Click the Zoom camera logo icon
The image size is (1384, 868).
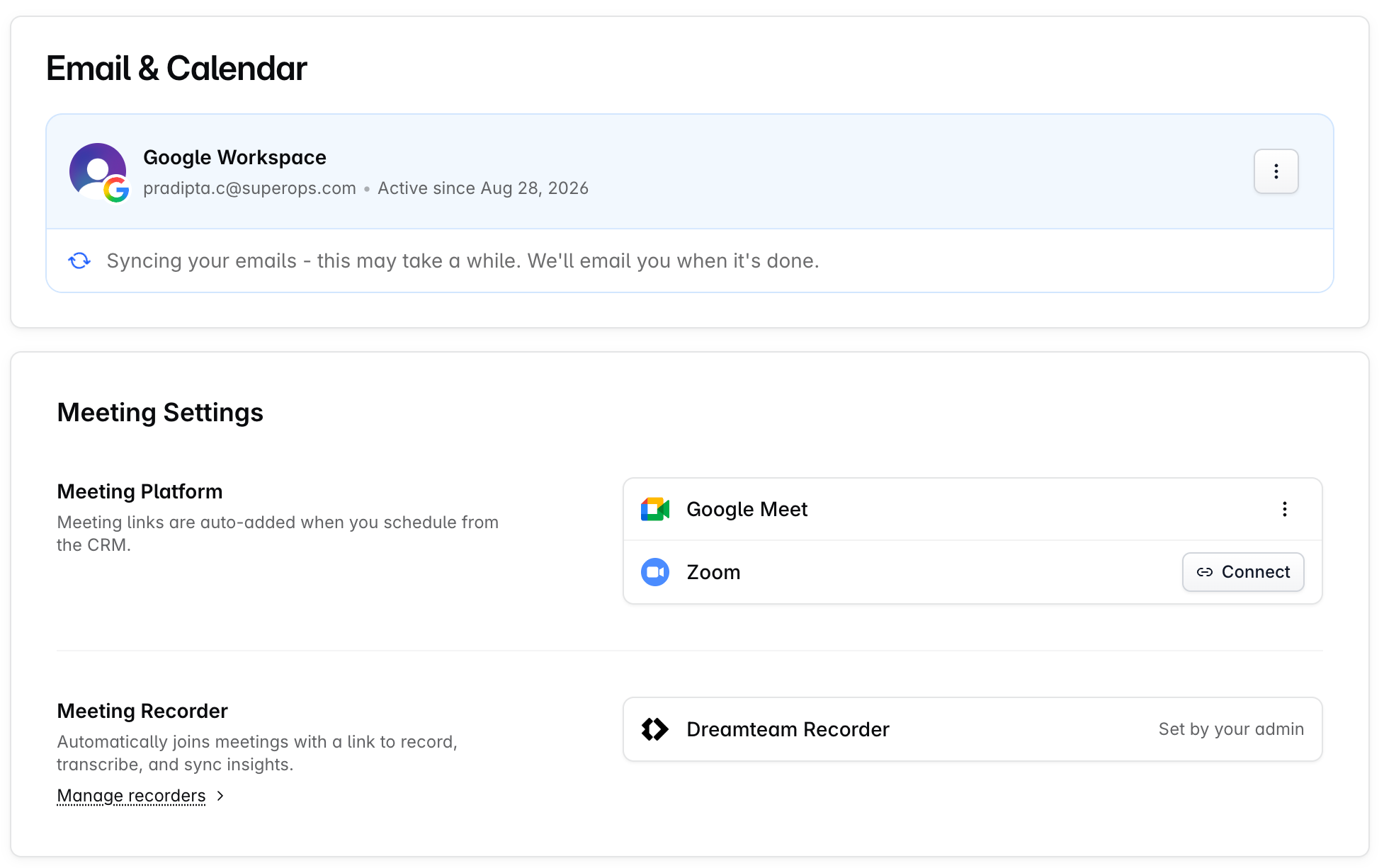click(x=655, y=572)
